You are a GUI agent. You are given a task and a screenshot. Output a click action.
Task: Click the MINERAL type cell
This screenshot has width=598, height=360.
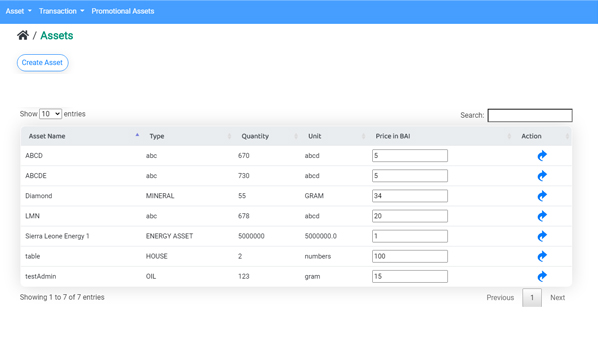pos(160,196)
